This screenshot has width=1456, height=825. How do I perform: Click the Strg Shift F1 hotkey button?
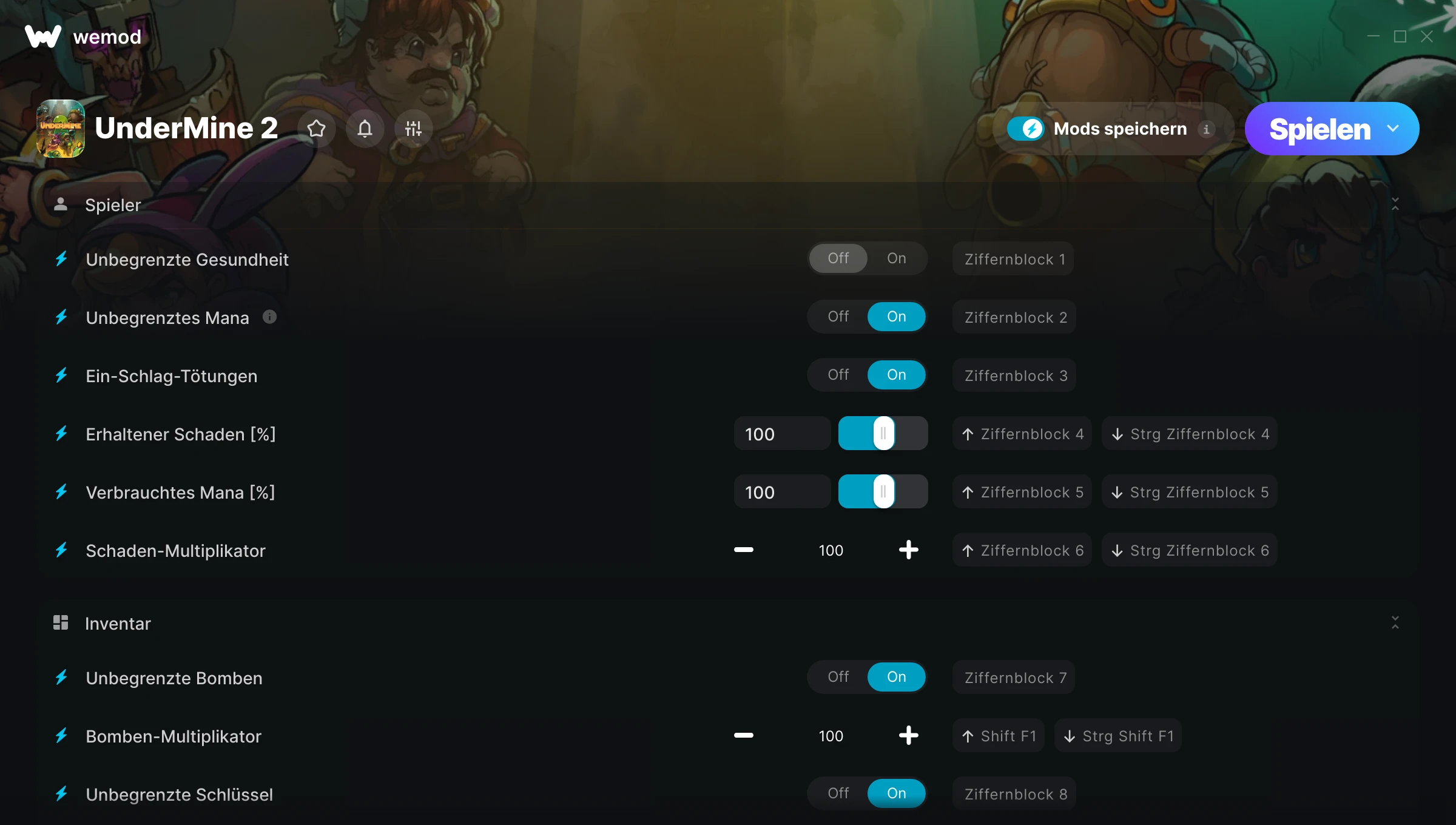pos(1117,736)
